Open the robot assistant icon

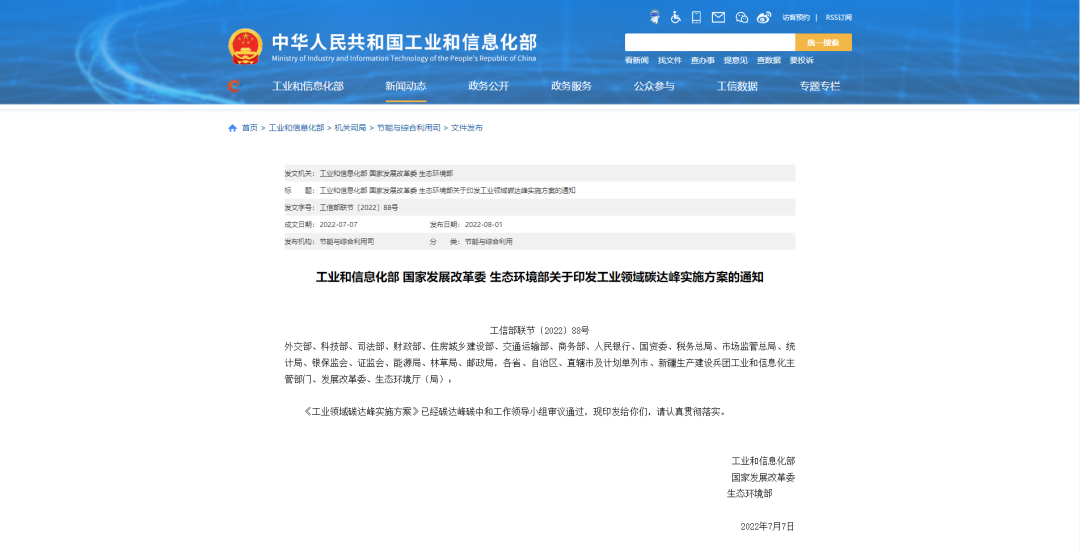click(654, 17)
